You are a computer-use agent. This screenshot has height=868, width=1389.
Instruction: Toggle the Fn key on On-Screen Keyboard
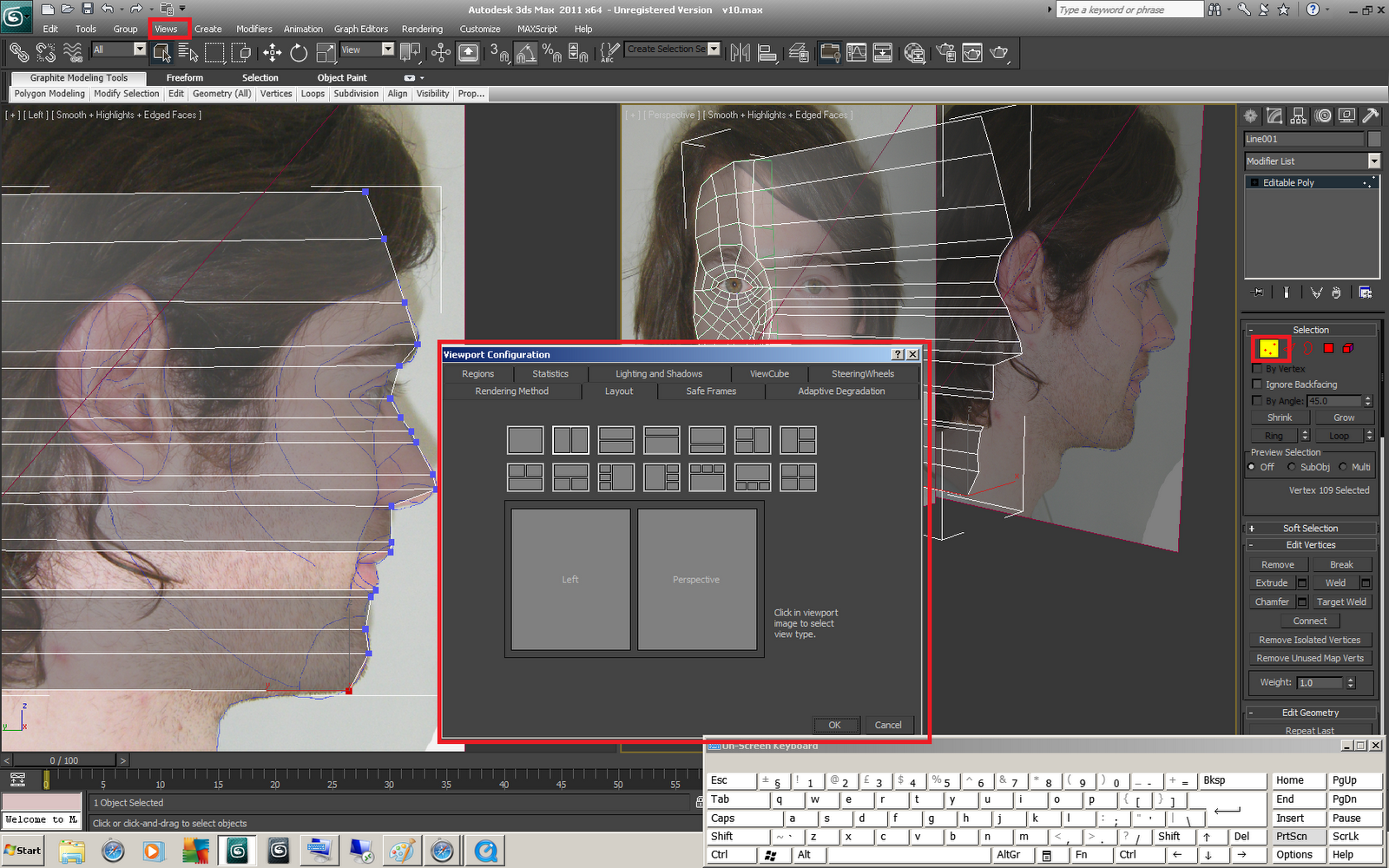click(x=1089, y=854)
